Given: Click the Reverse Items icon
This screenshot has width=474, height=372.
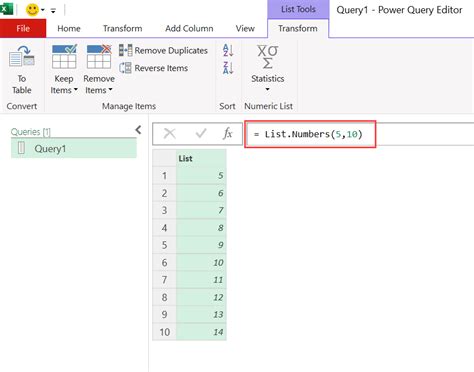Looking at the screenshot, I should 125,68.
